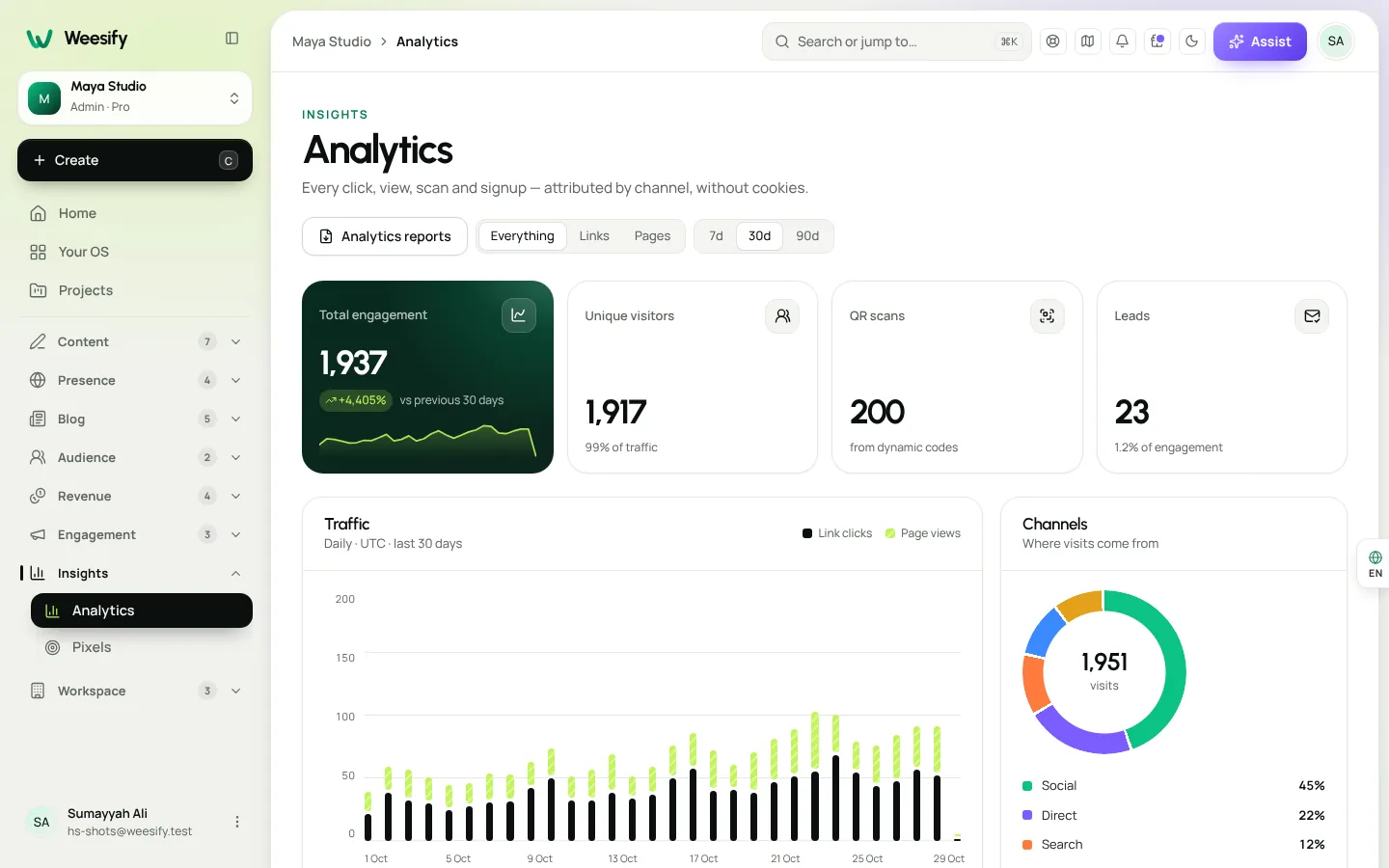Viewport: 1389px width, 868px height.
Task: Open the Pixels page
Action: point(142,647)
